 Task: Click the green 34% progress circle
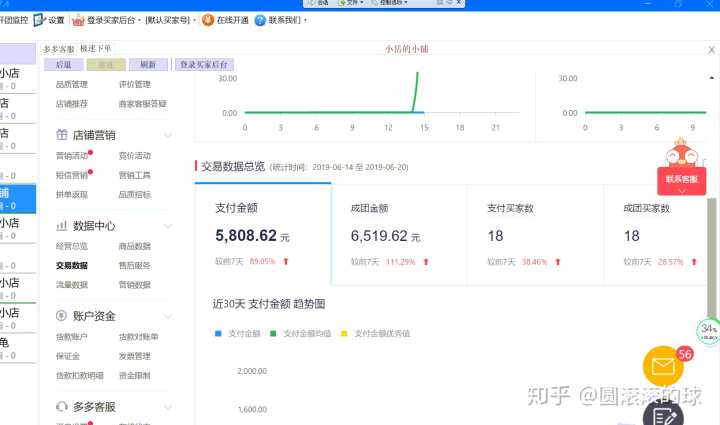coord(708,331)
